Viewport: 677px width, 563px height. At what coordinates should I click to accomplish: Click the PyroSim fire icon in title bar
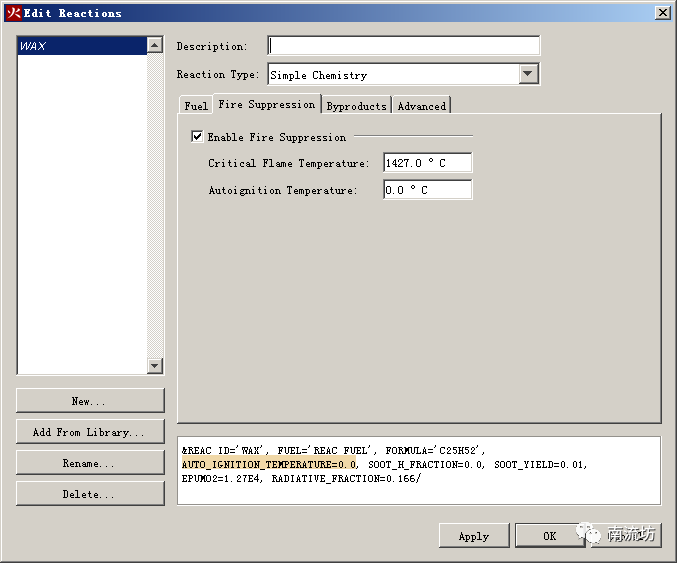(x=13, y=13)
